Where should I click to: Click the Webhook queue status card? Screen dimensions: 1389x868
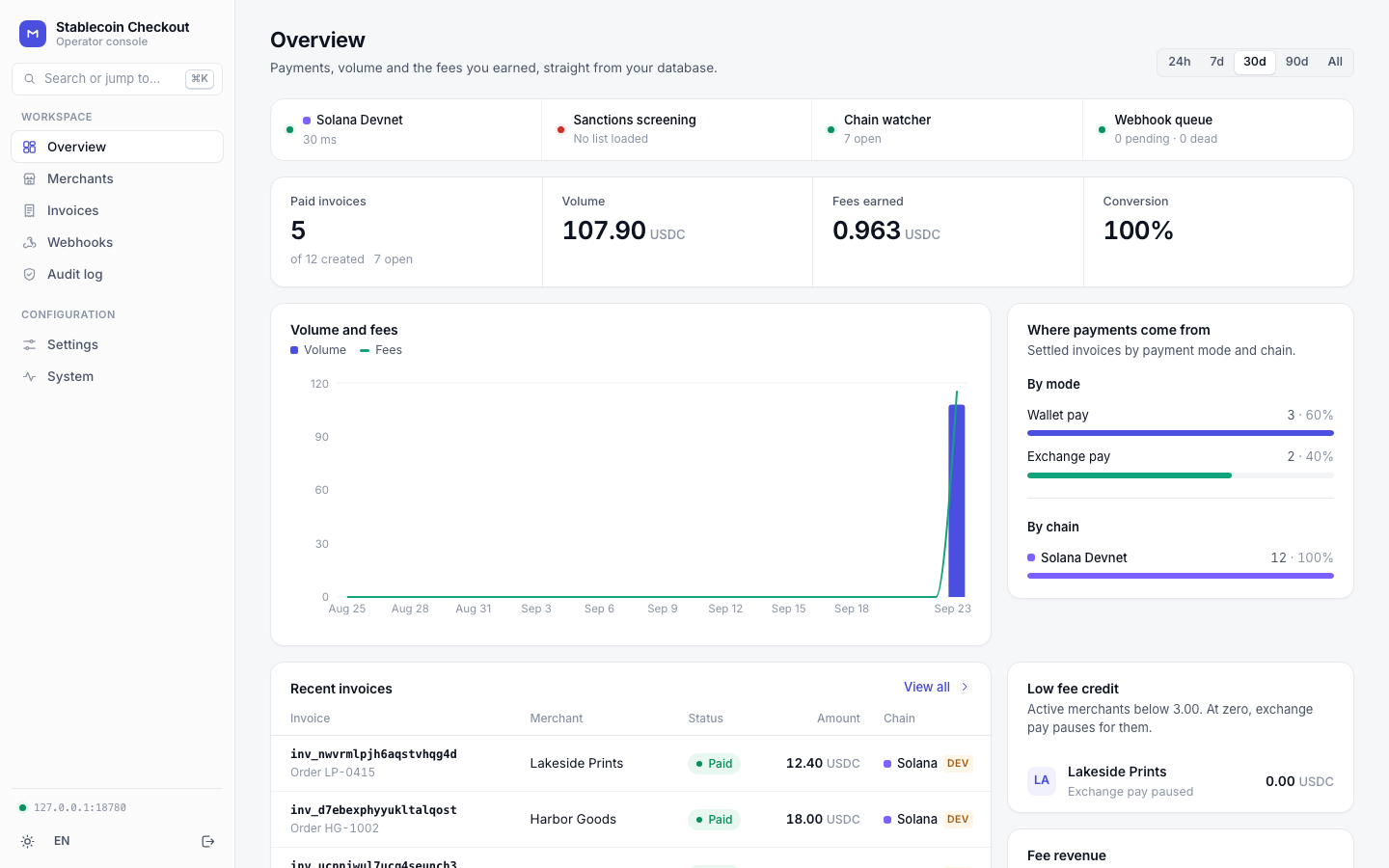pyautogui.click(x=1218, y=130)
